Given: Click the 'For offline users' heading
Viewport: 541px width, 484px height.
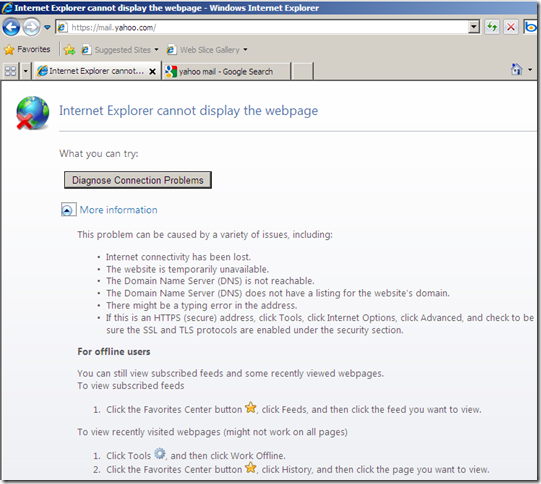Looking at the screenshot, I should click(x=114, y=352).
